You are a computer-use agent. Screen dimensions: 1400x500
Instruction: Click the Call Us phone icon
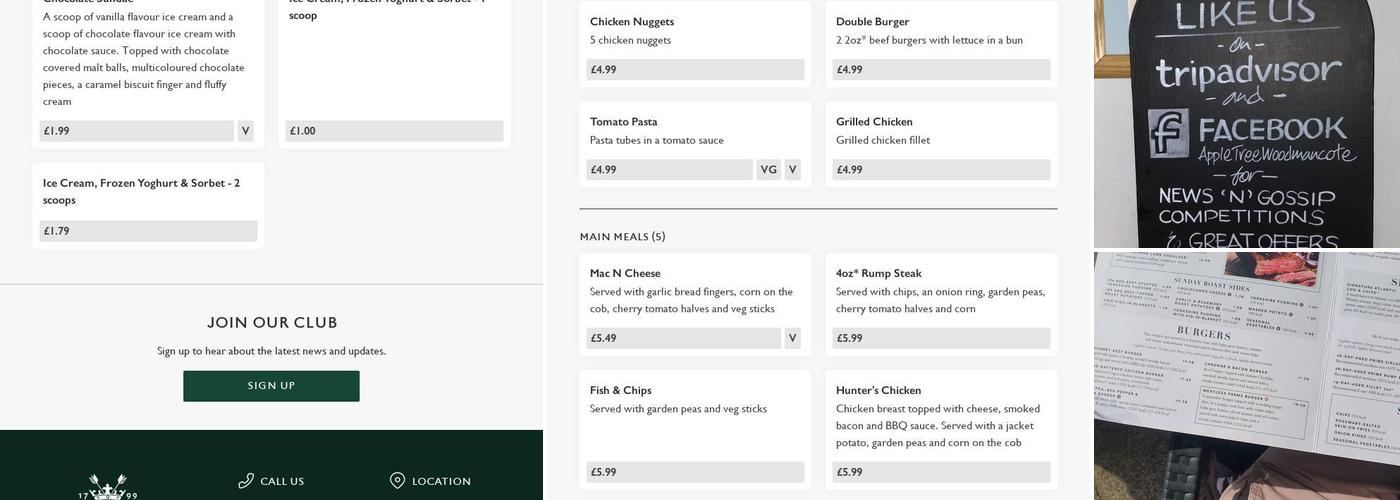(246, 481)
